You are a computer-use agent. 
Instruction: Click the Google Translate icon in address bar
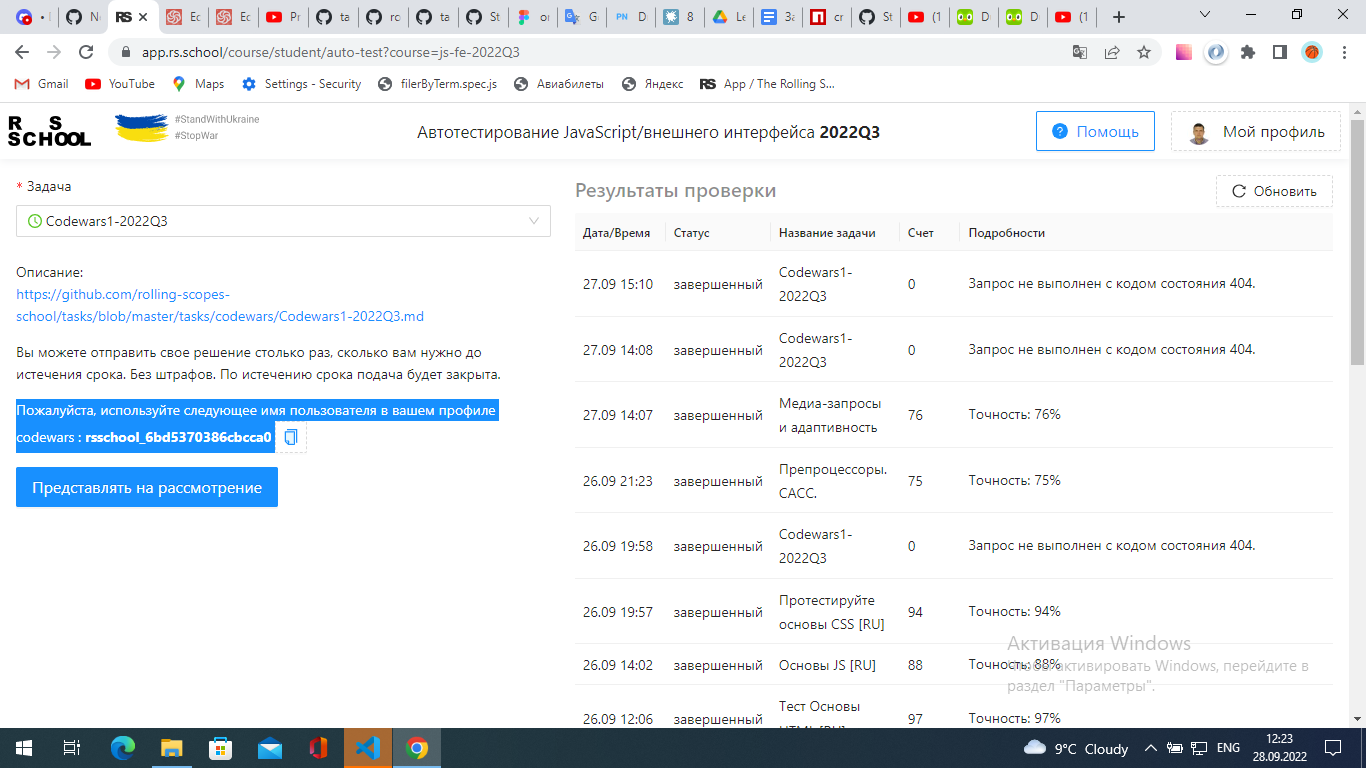[x=1080, y=52]
